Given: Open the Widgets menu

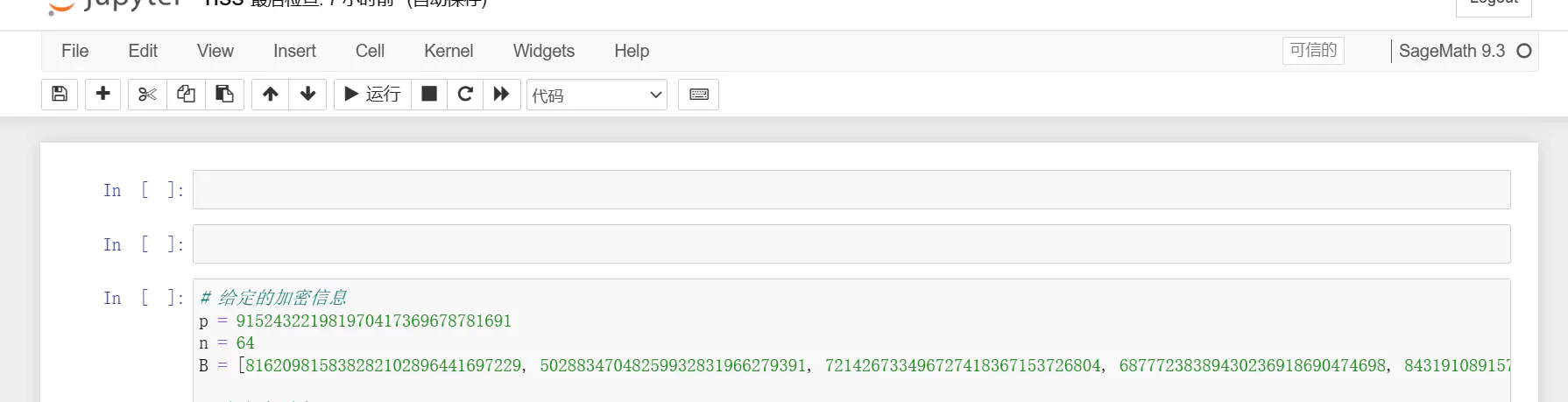Looking at the screenshot, I should [x=544, y=51].
